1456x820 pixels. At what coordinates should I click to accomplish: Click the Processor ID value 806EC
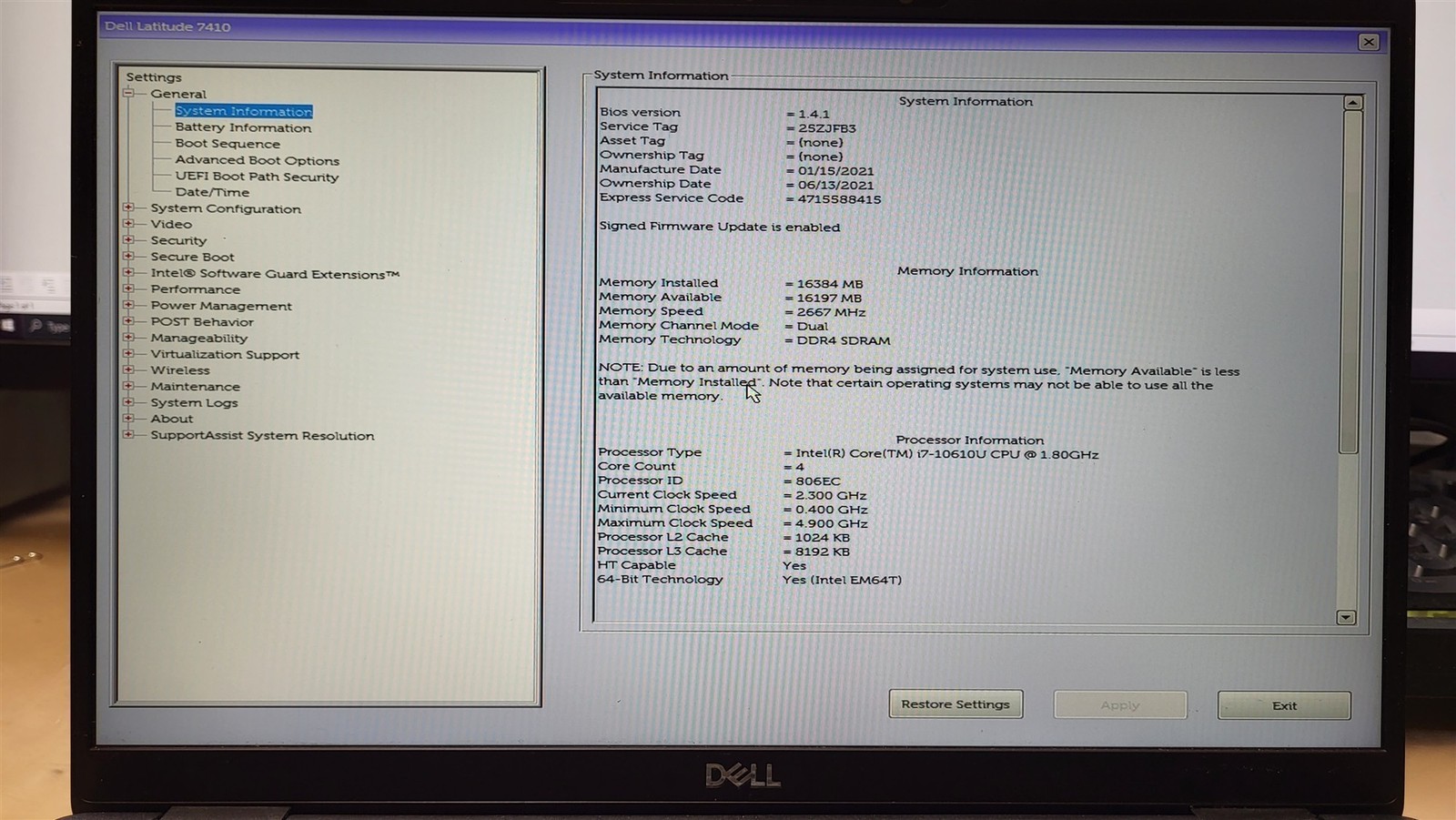[x=817, y=481]
